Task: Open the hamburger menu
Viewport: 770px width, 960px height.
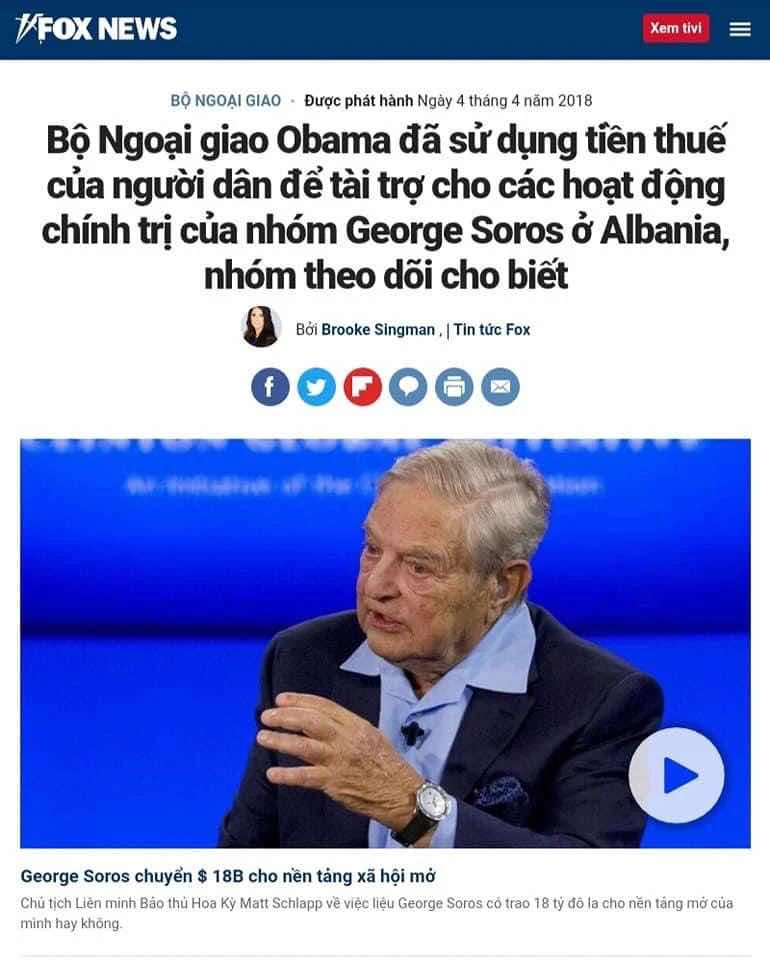Action: tap(740, 29)
